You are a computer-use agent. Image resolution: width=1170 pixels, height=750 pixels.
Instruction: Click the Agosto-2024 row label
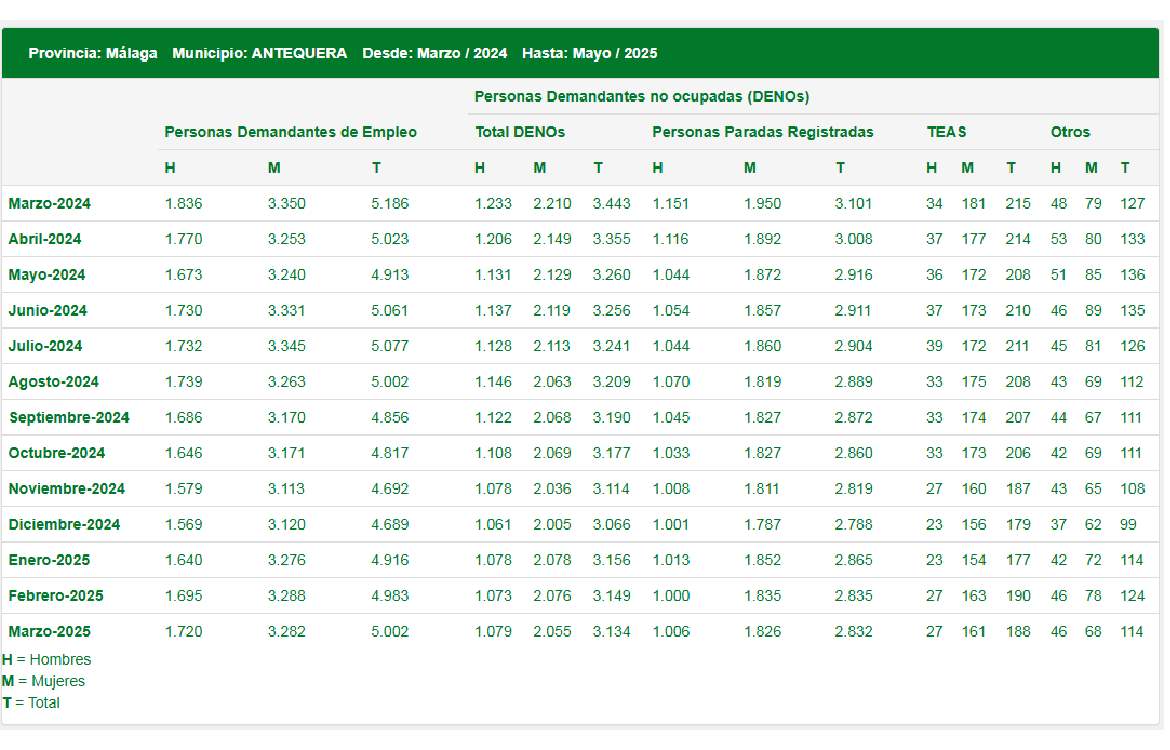pyautogui.click(x=53, y=382)
